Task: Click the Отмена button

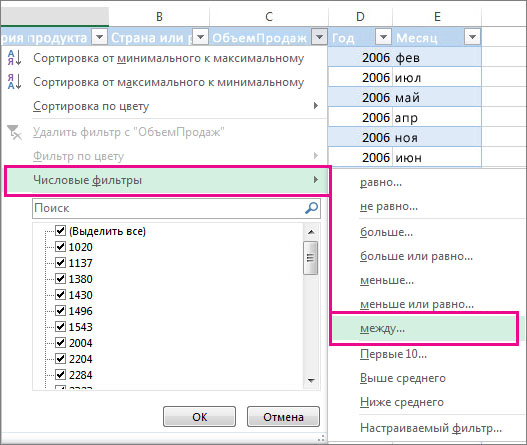Action: tap(283, 417)
